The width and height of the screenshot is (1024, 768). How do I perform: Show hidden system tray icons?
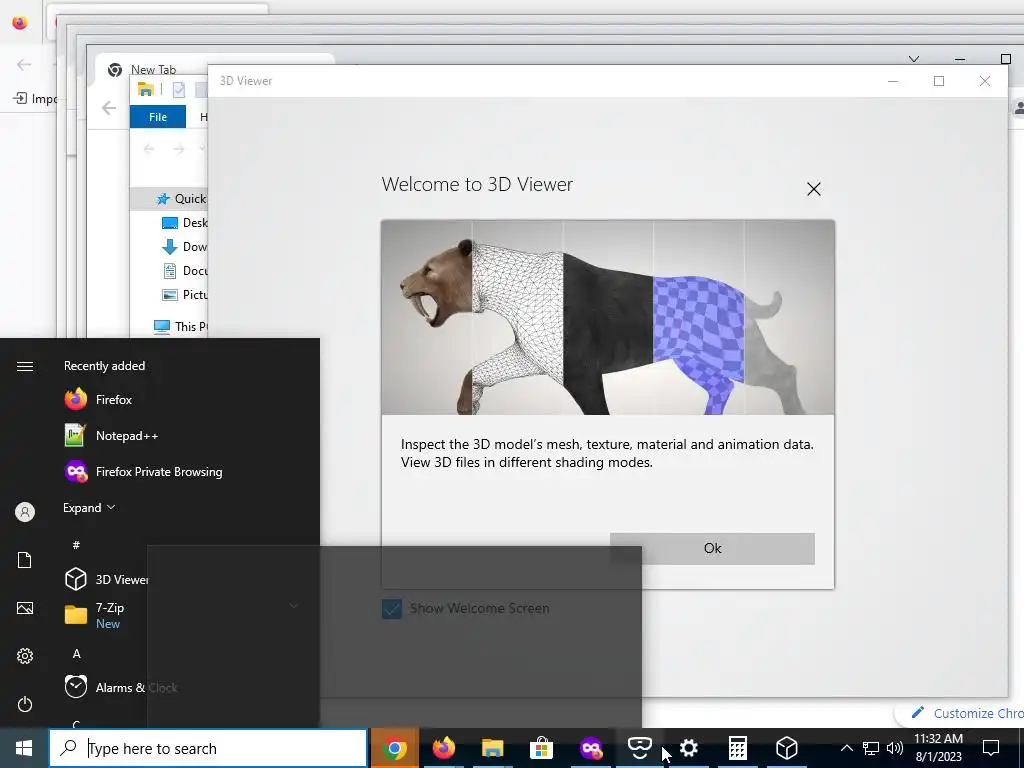846,748
